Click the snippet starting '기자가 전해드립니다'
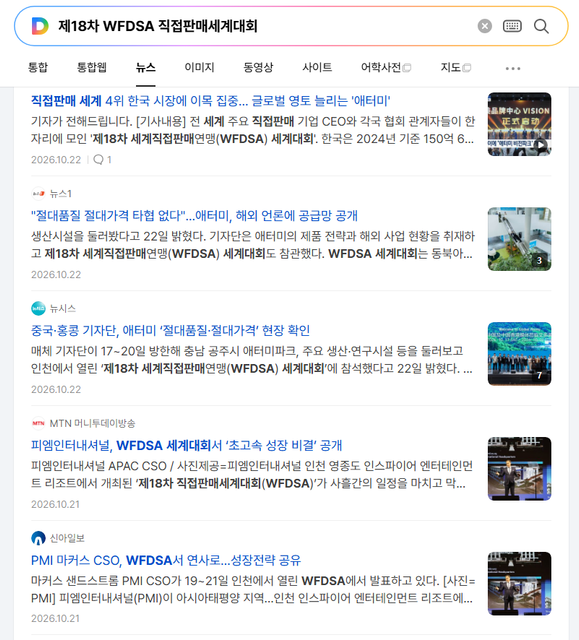The image size is (579, 640). (253, 130)
